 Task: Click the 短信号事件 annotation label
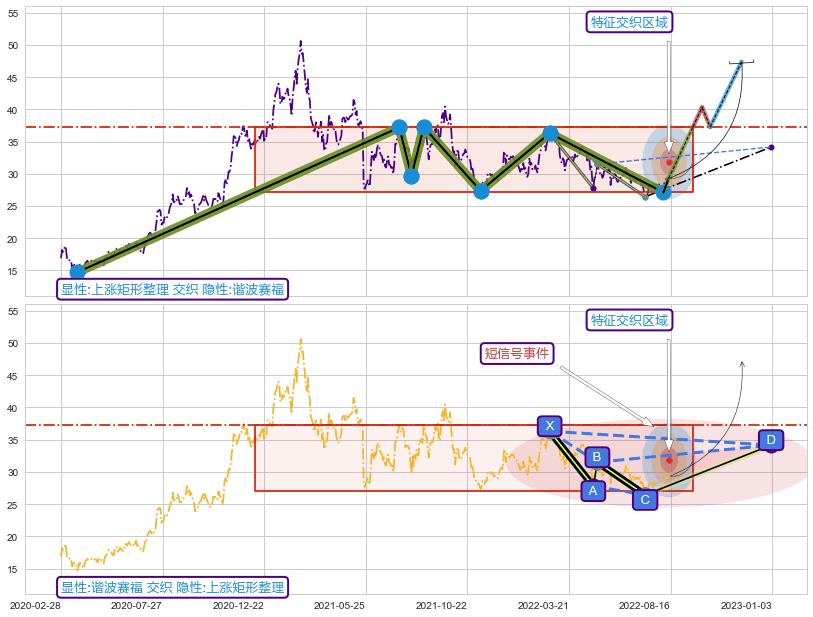pyautogui.click(x=517, y=352)
